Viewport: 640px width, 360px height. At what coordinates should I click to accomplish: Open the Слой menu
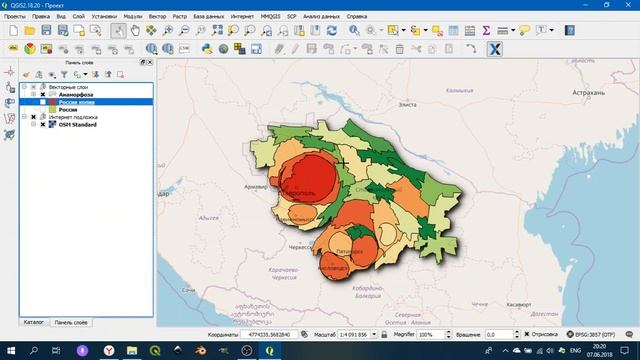79,16
